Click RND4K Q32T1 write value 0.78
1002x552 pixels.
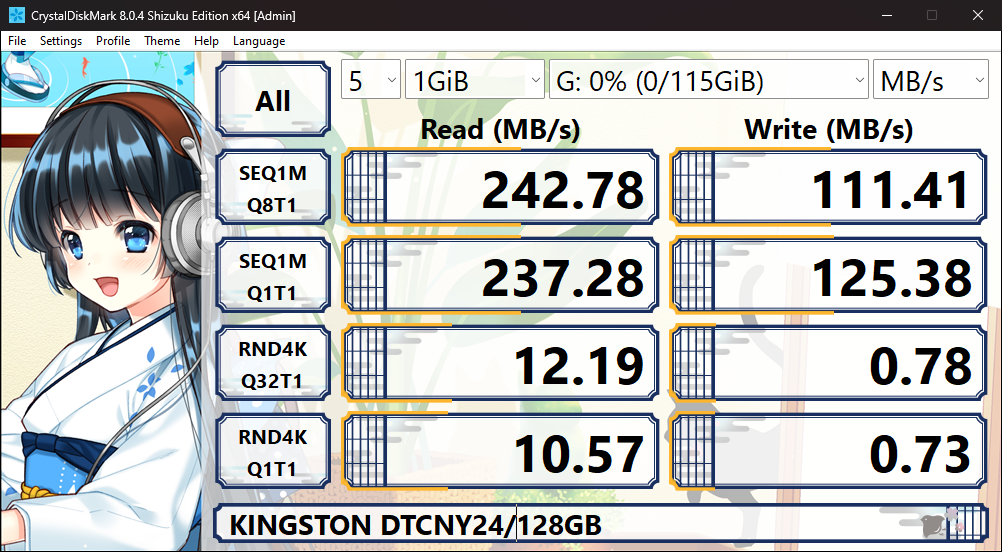(x=829, y=364)
